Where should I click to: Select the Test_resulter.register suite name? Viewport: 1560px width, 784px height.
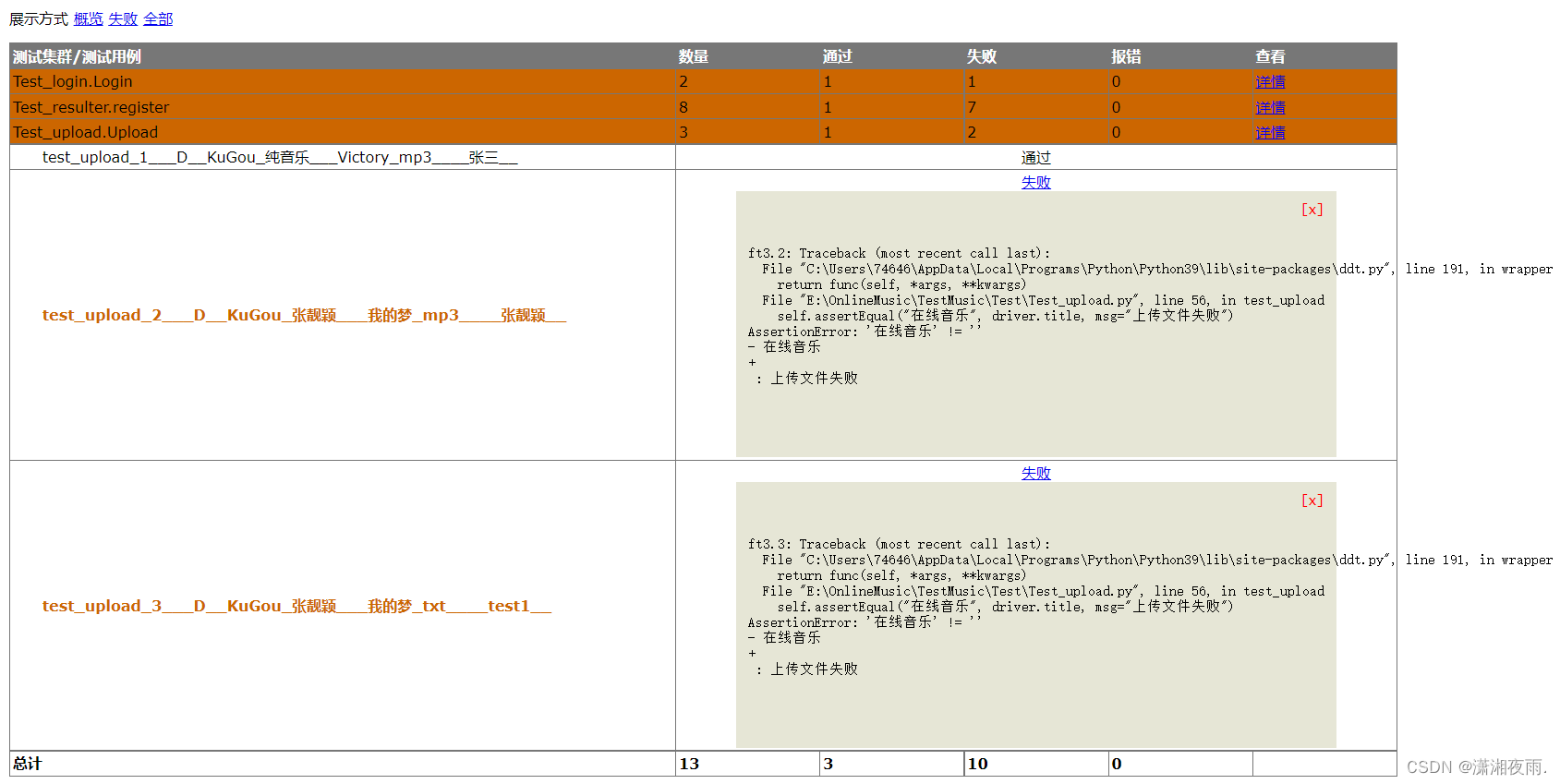pyautogui.click(x=91, y=107)
